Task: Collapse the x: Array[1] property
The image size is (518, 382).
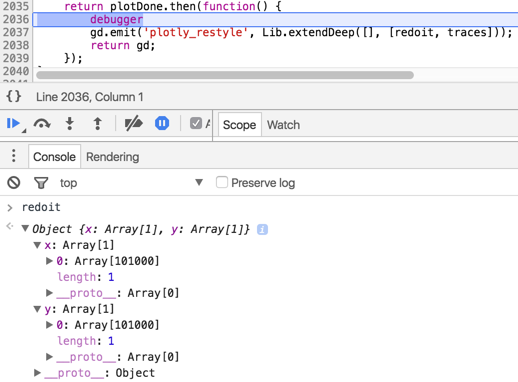Action: 37,245
